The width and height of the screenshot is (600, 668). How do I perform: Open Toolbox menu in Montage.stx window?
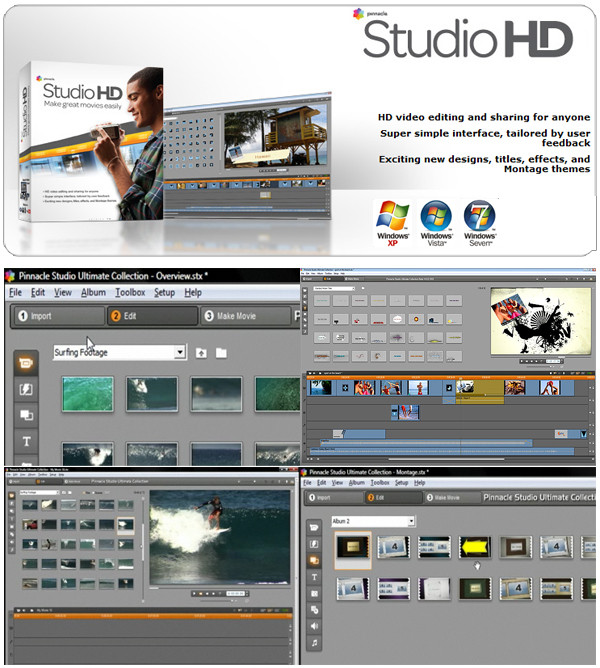coord(380,483)
